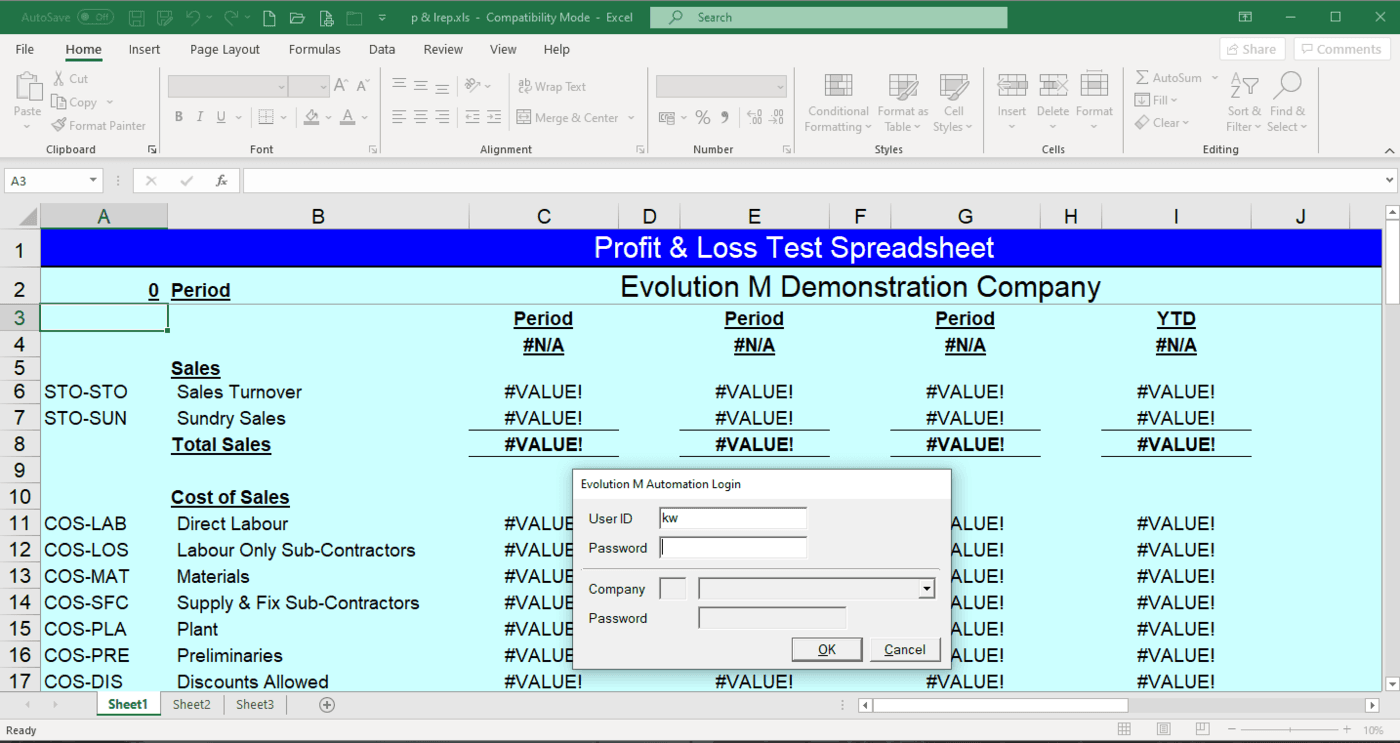
Task: Toggle Bold formatting
Action: [x=179, y=117]
